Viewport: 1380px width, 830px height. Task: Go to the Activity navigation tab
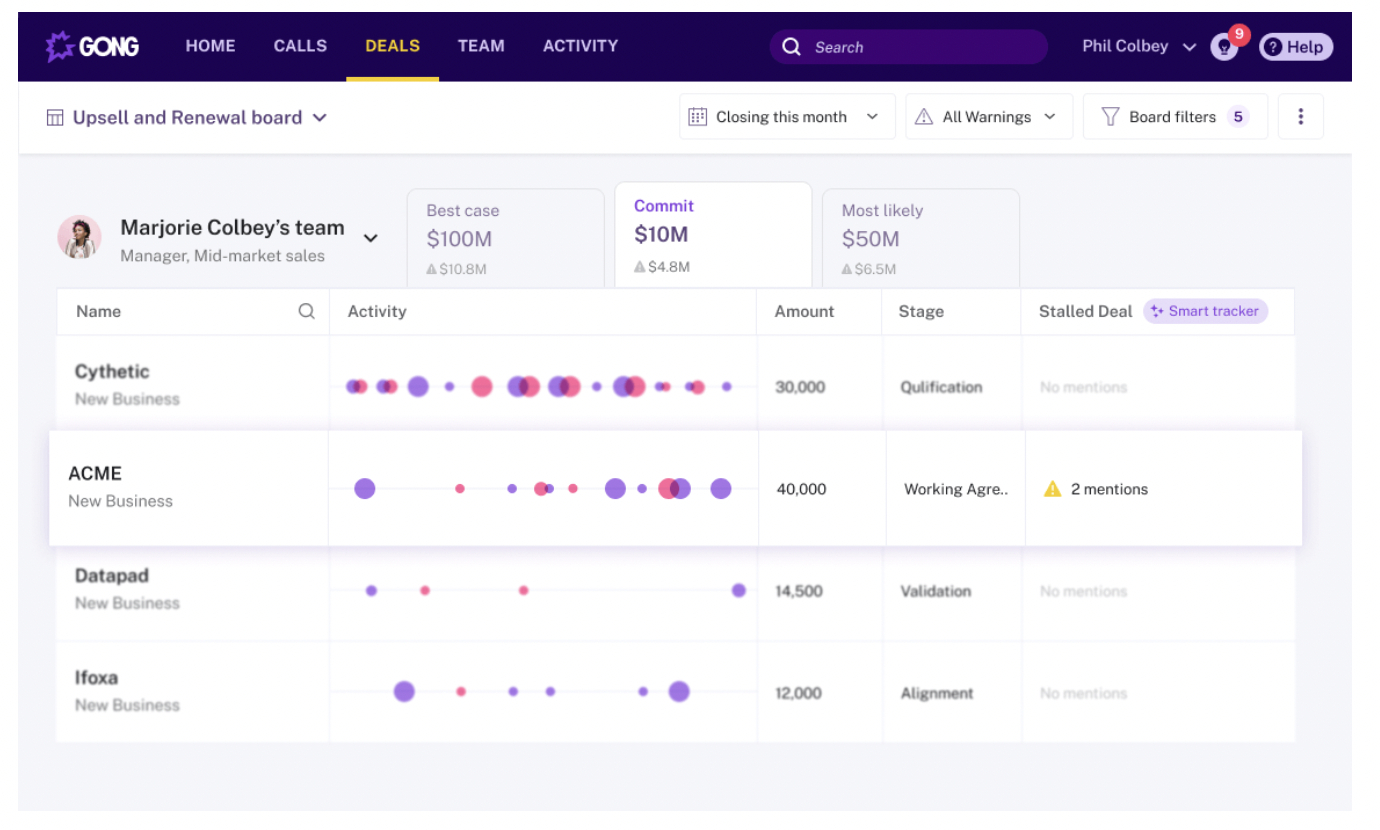click(580, 46)
